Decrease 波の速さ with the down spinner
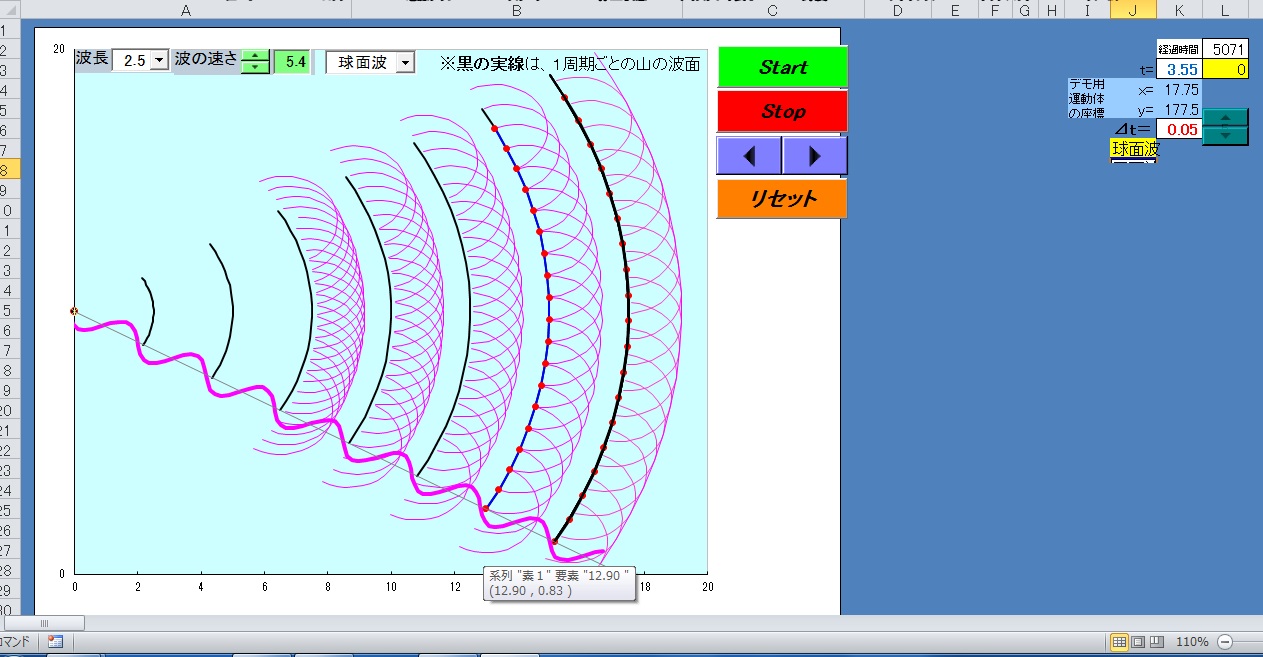The image size is (1263, 657). pos(256,67)
